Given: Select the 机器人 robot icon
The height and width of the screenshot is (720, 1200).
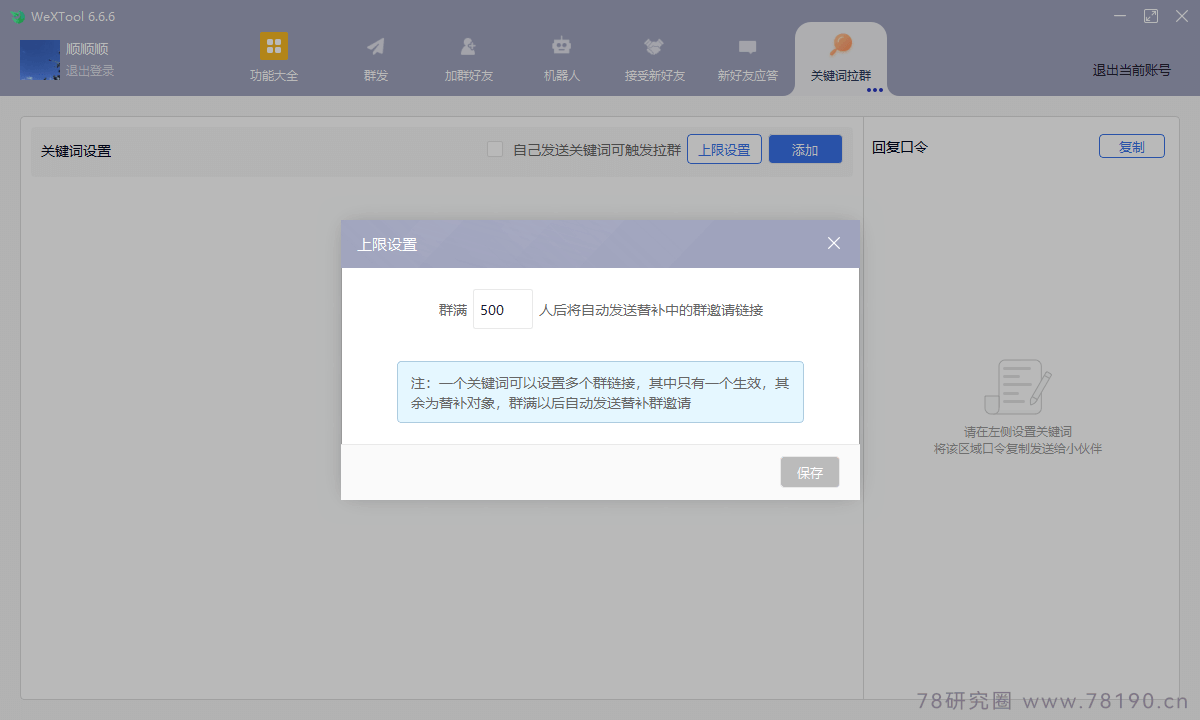Looking at the screenshot, I should click(x=560, y=45).
